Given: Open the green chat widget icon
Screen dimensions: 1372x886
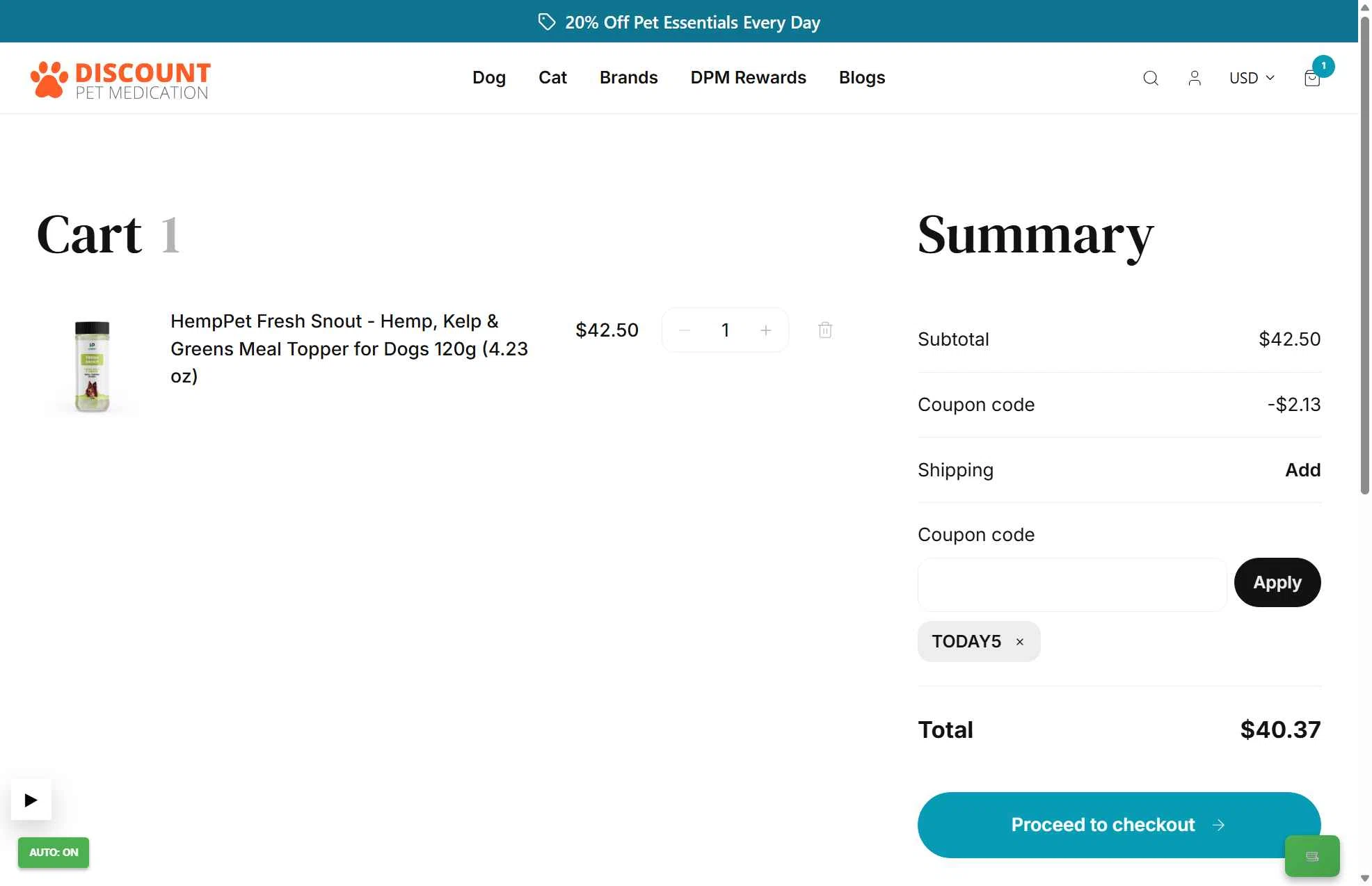Looking at the screenshot, I should click(1312, 856).
